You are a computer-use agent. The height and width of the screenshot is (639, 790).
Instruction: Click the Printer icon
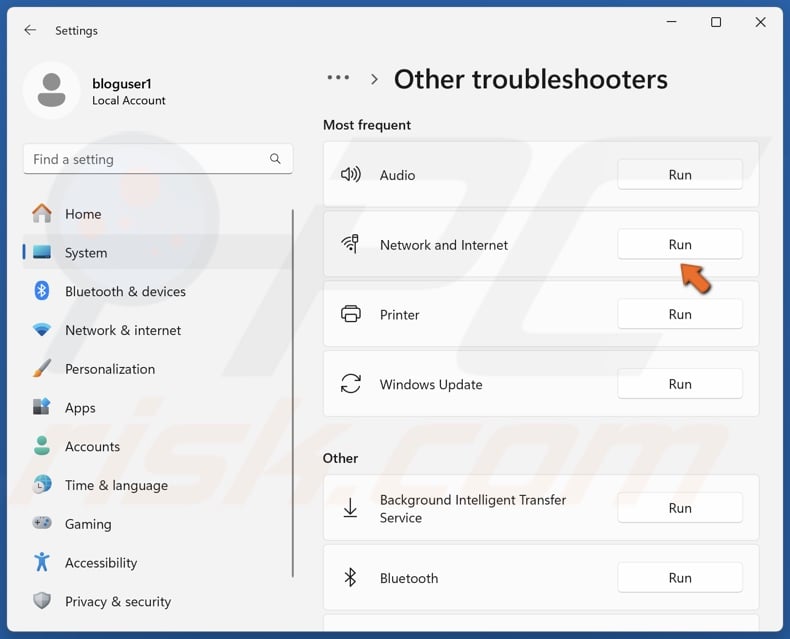pos(351,314)
